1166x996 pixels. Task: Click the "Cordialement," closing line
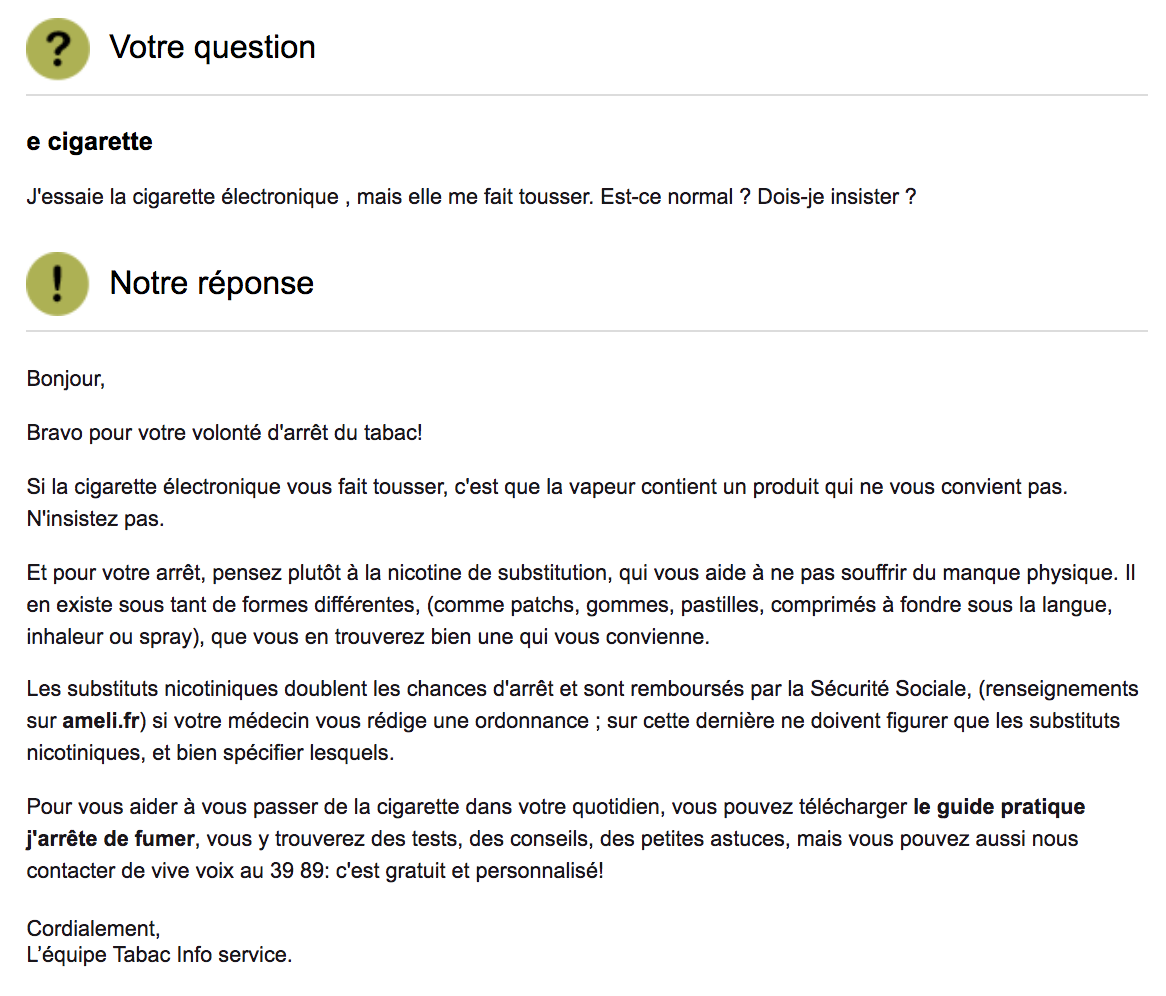93,928
